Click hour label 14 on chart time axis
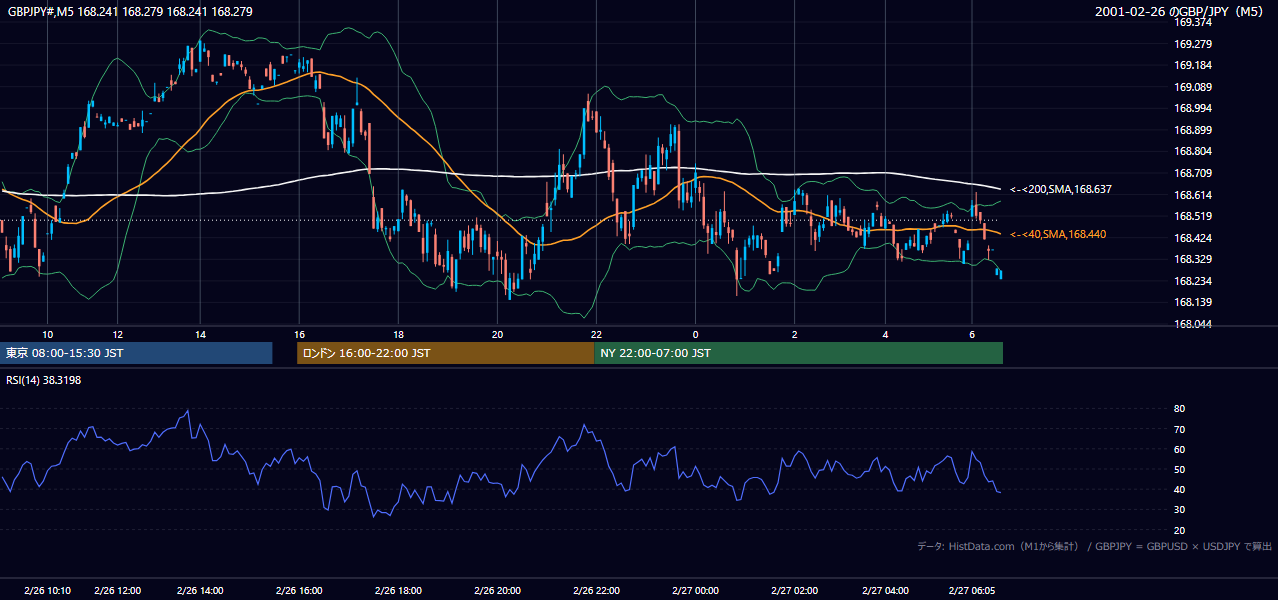 click(x=200, y=334)
